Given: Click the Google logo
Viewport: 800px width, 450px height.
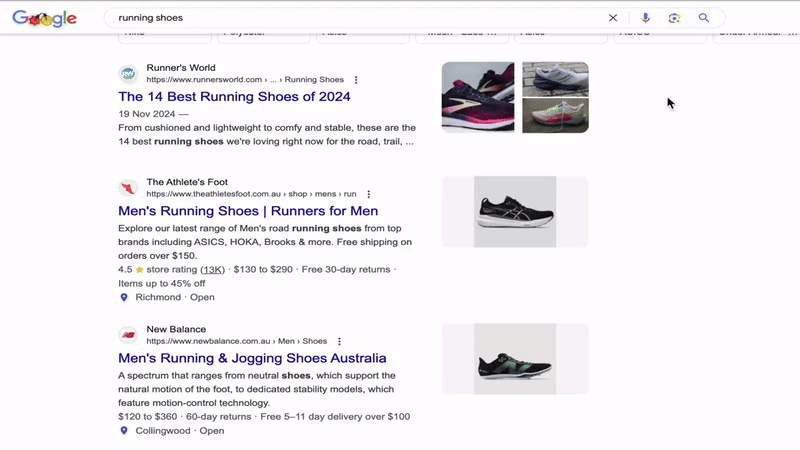Looking at the screenshot, I should click(x=44, y=18).
